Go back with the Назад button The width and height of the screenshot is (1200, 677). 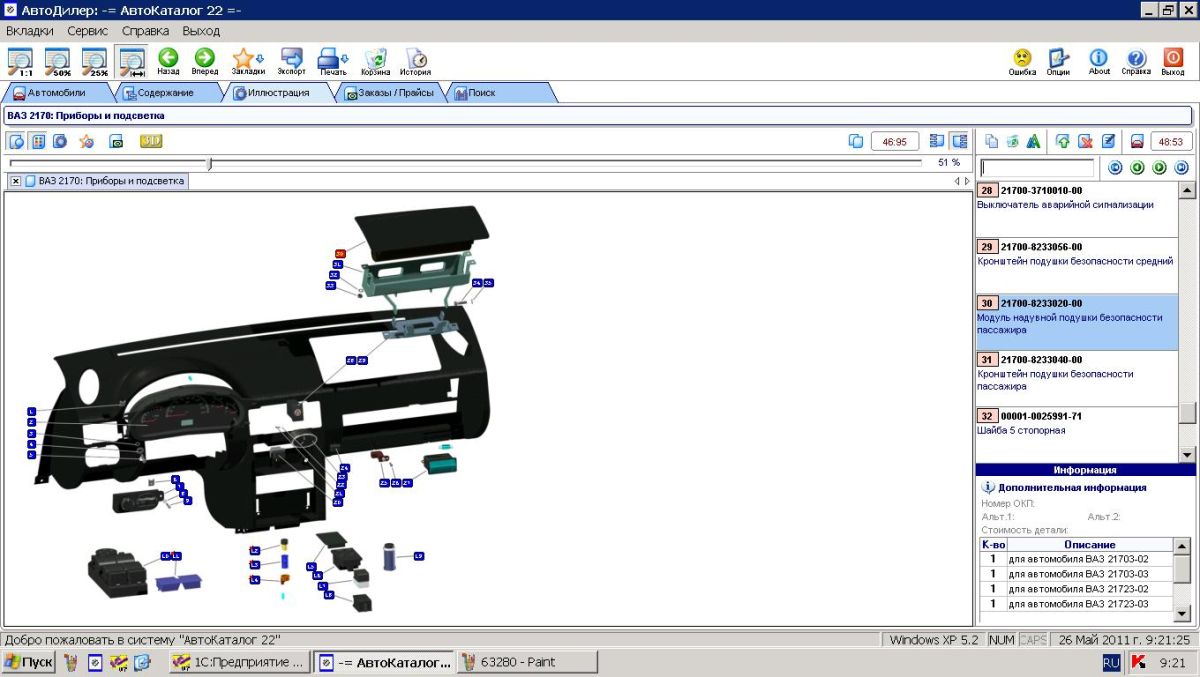[168, 61]
